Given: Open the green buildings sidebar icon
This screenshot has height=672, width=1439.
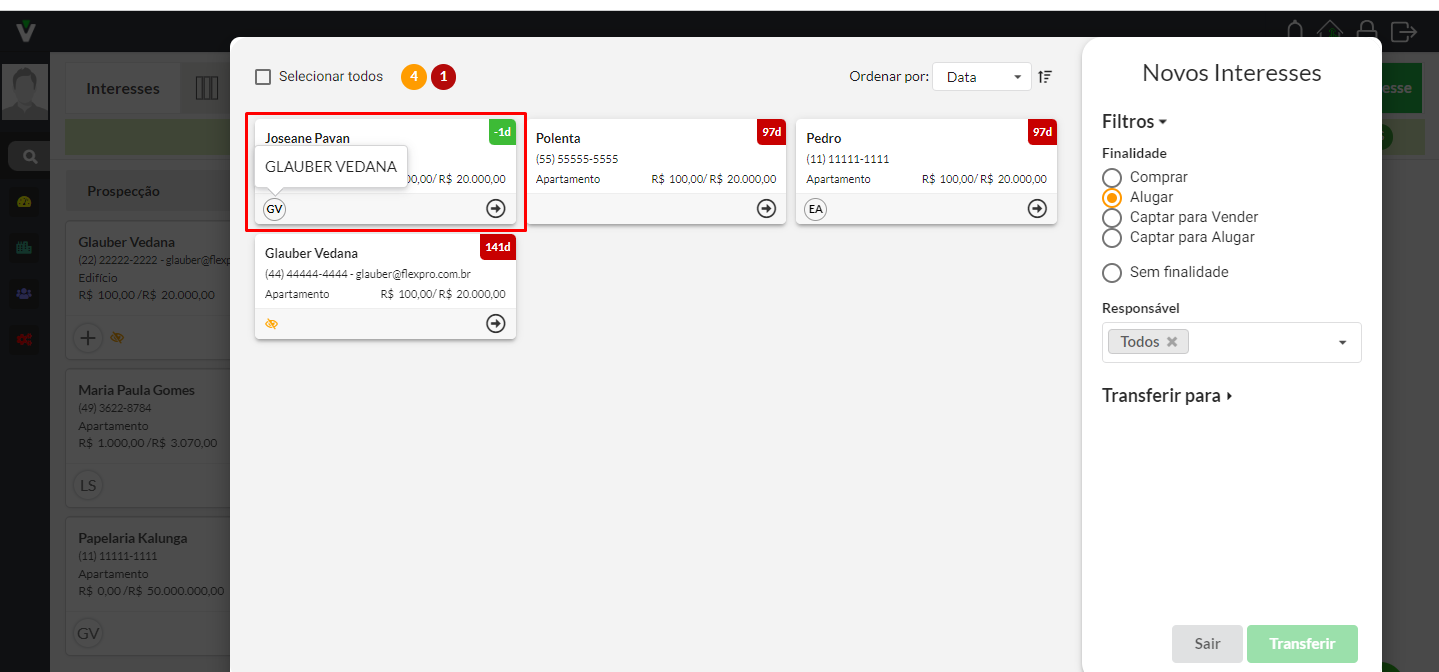Looking at the screenshot, I should (x=25, y=247).
